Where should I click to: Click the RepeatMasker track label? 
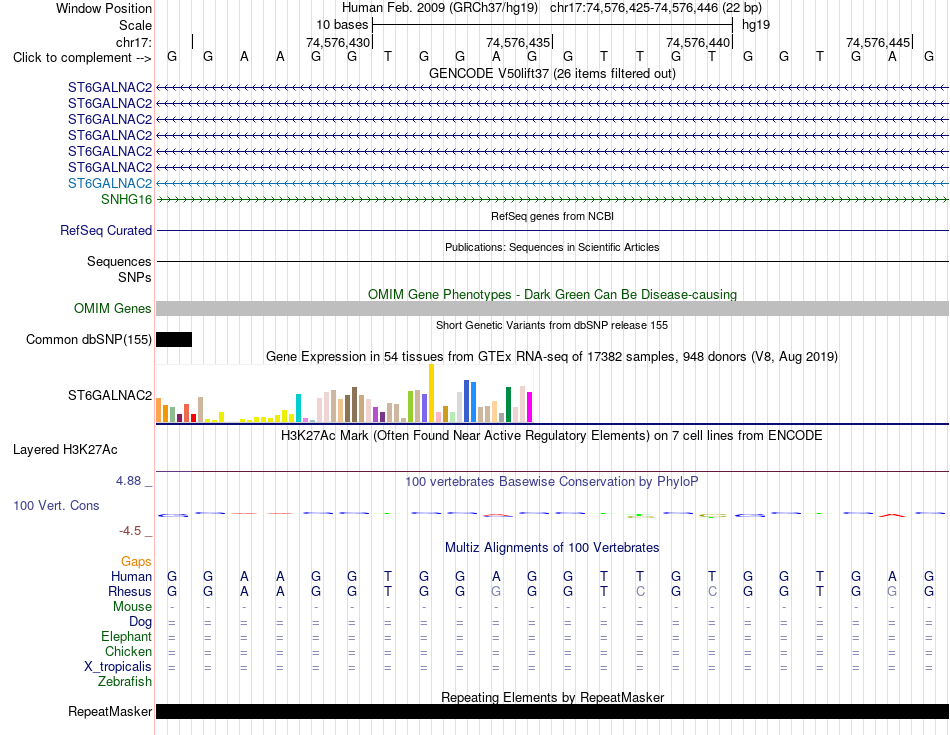(x=110, y=711)
